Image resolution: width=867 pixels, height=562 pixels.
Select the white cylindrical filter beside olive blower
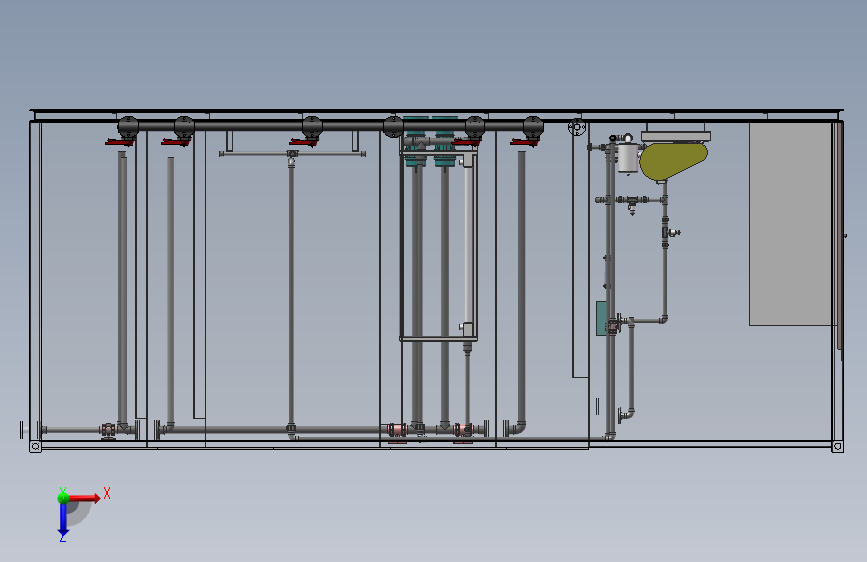coord(628,158)
